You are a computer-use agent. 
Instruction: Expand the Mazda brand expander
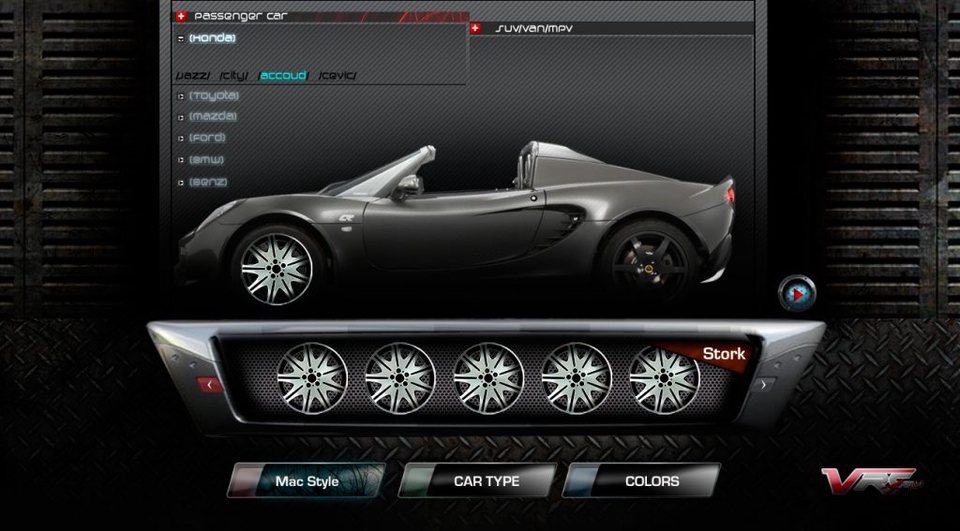pyautogui.click(x=181, y=116)
